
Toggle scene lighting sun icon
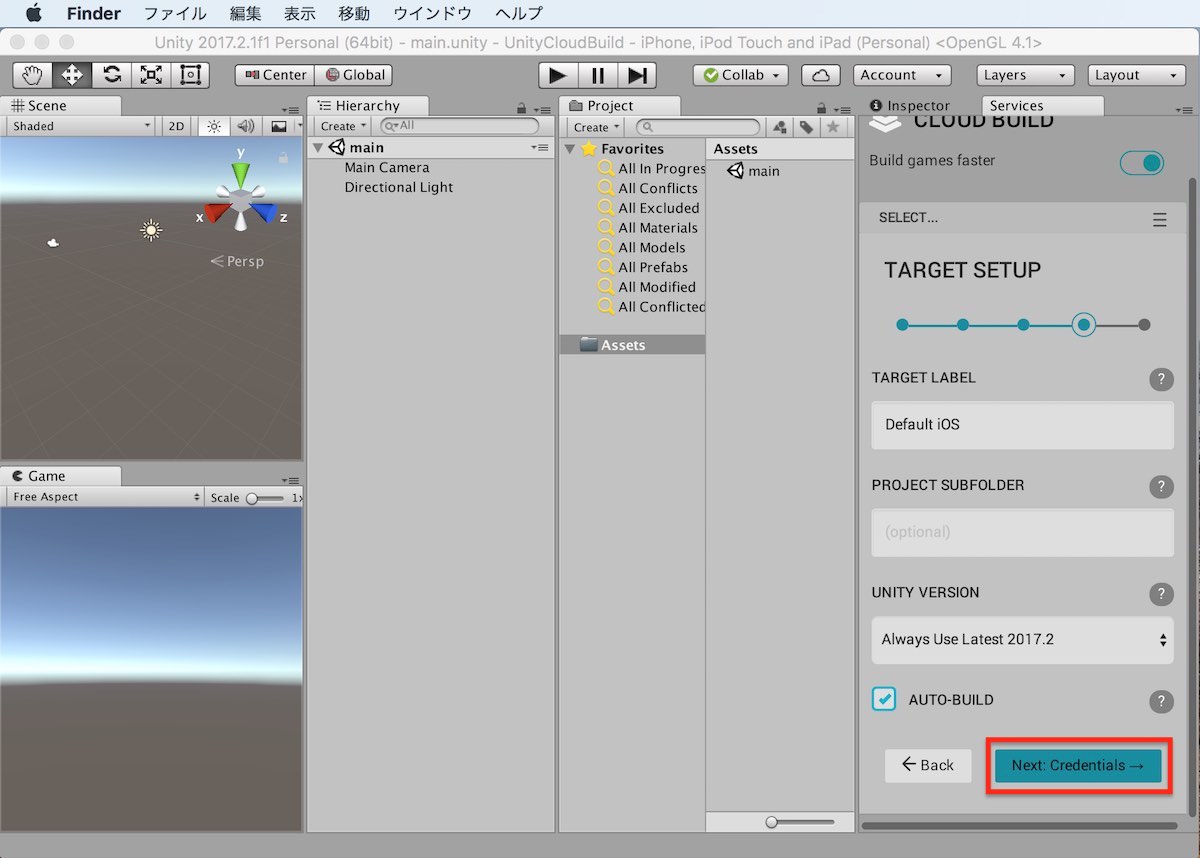pos(213,126)
